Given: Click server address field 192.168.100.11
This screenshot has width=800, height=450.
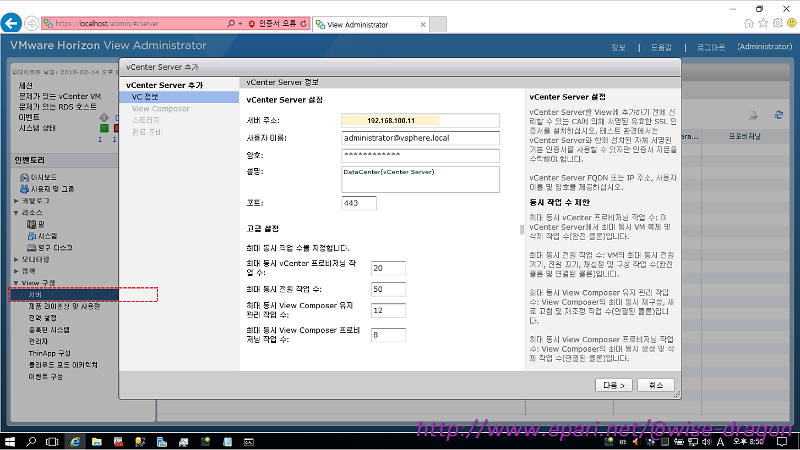Looking at the screenshot, I should (x=420, y=120).
